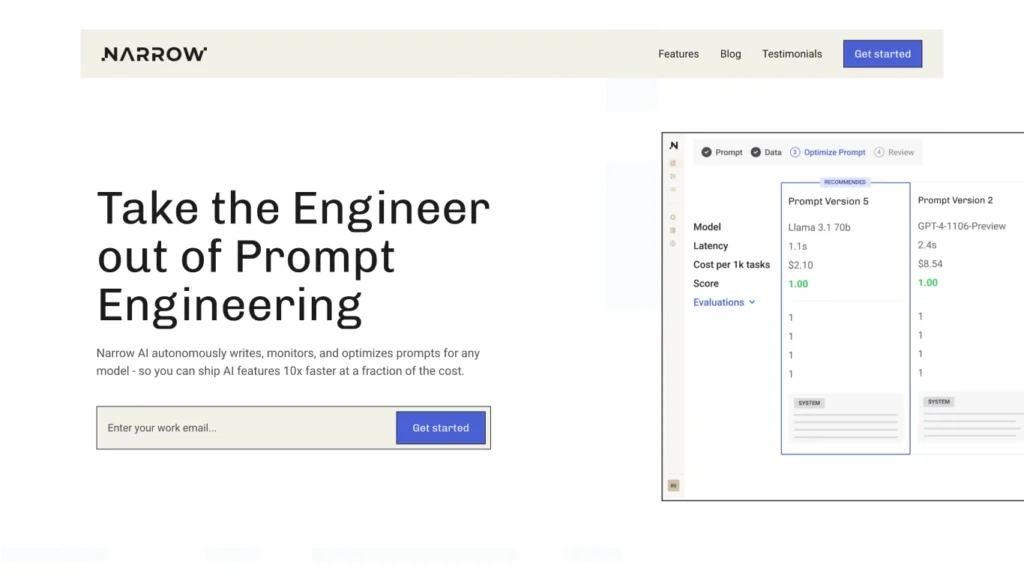Collapse the Evaluations chevron
The image size is (1024, 576).
(x=752, y=302)
